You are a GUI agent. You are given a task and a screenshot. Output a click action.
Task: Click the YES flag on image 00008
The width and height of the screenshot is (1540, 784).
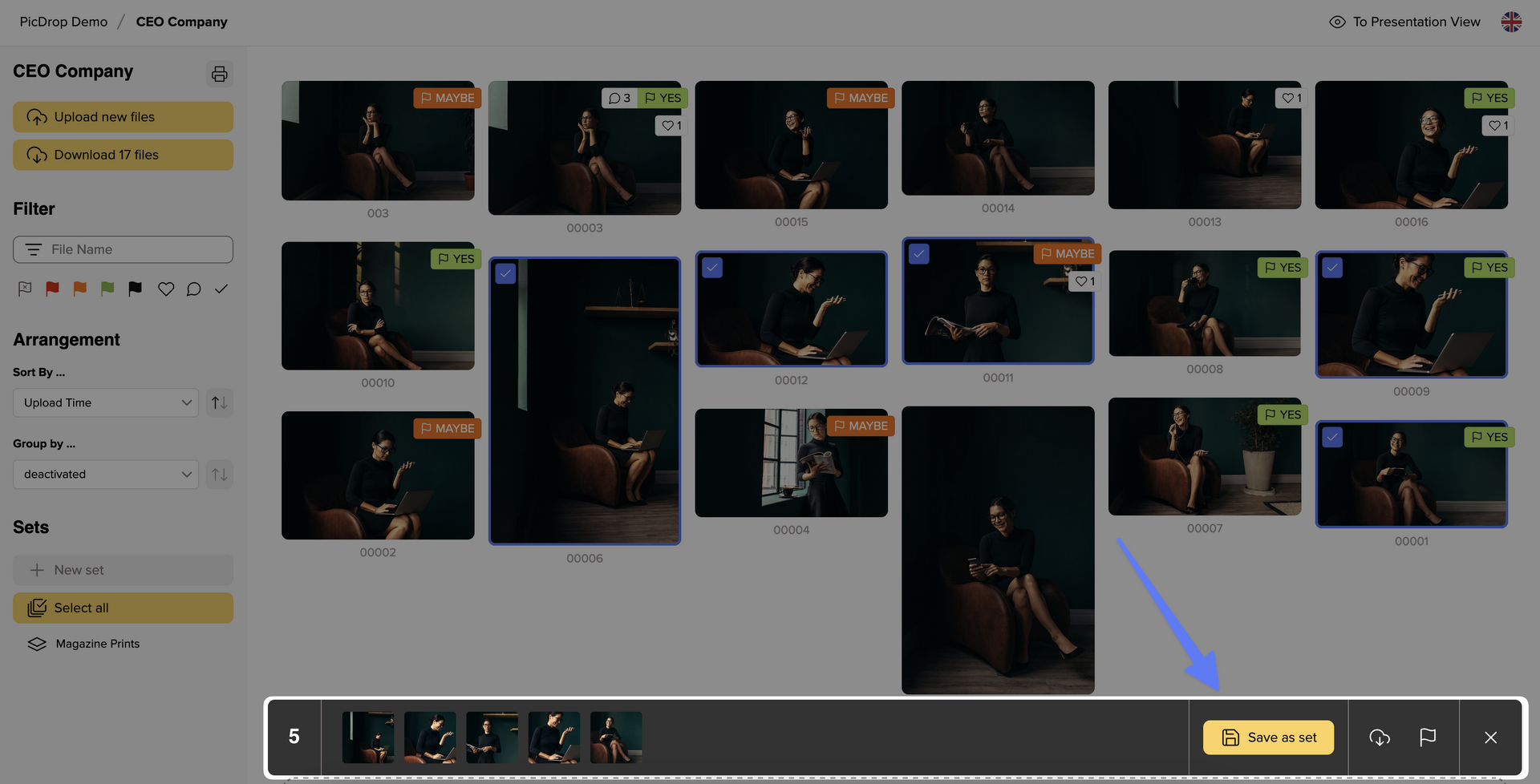(1283, 268)
